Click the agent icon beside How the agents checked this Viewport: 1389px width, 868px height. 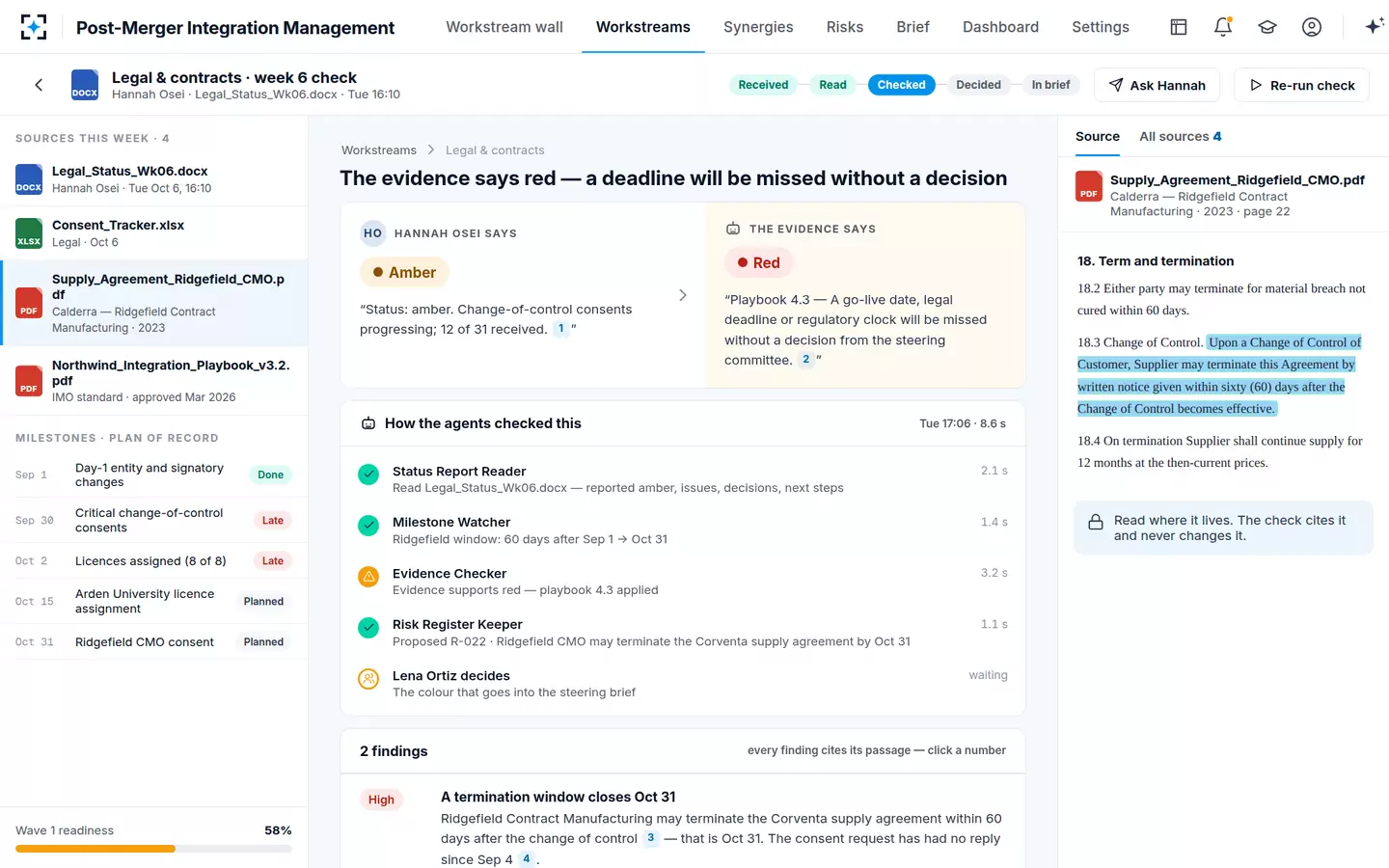click(368, 423)
